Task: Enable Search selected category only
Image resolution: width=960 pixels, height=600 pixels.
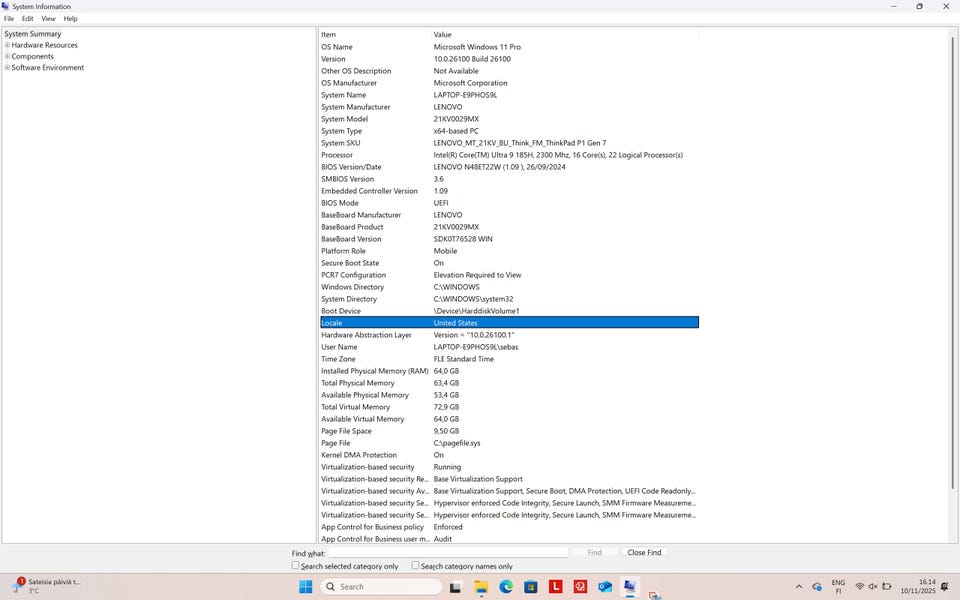Action: 295,566
